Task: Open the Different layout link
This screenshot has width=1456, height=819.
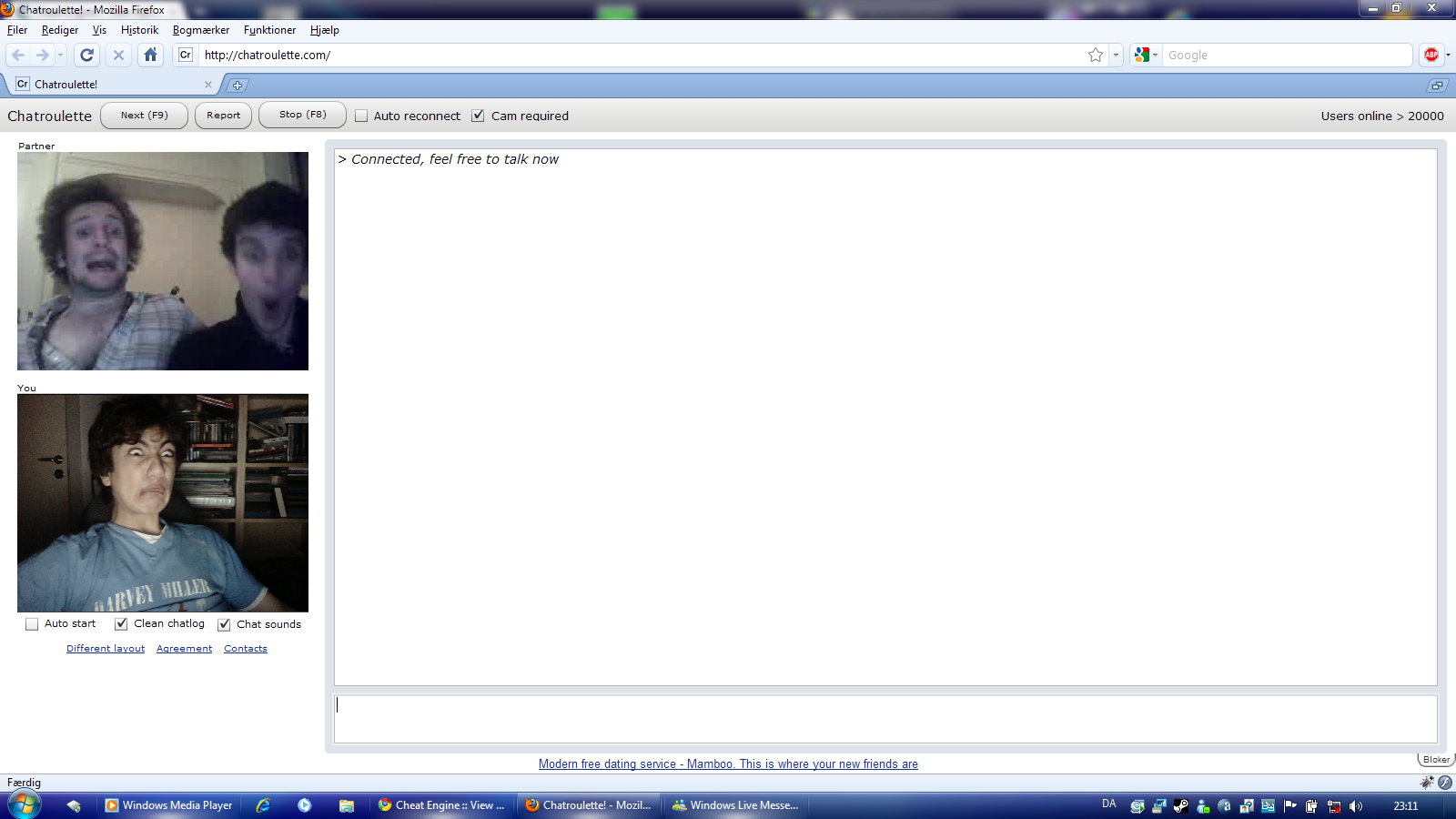Action: coord(106,649)
